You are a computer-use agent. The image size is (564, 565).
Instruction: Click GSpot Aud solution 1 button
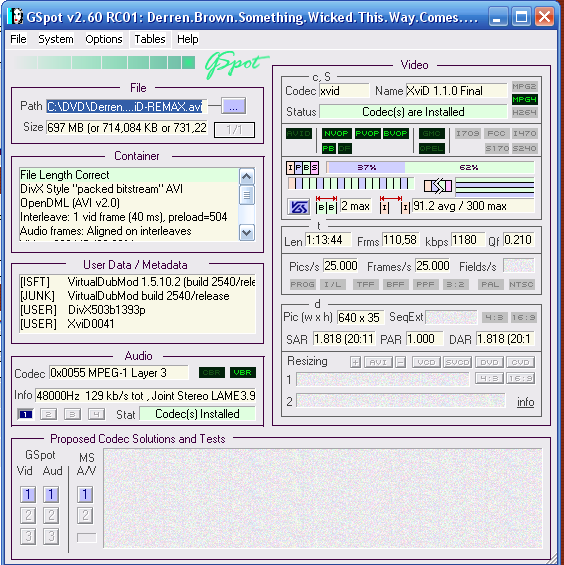coord(51,494)
